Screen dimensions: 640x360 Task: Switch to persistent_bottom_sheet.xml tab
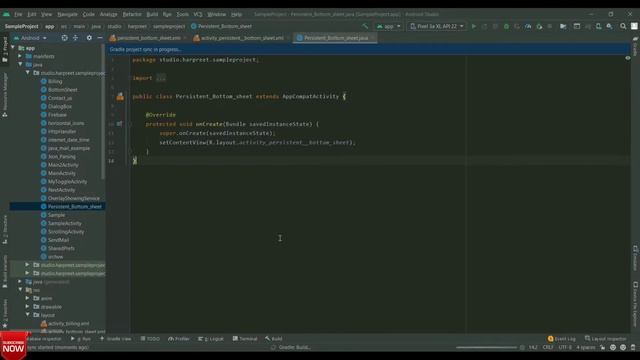(x=149, y=38)
